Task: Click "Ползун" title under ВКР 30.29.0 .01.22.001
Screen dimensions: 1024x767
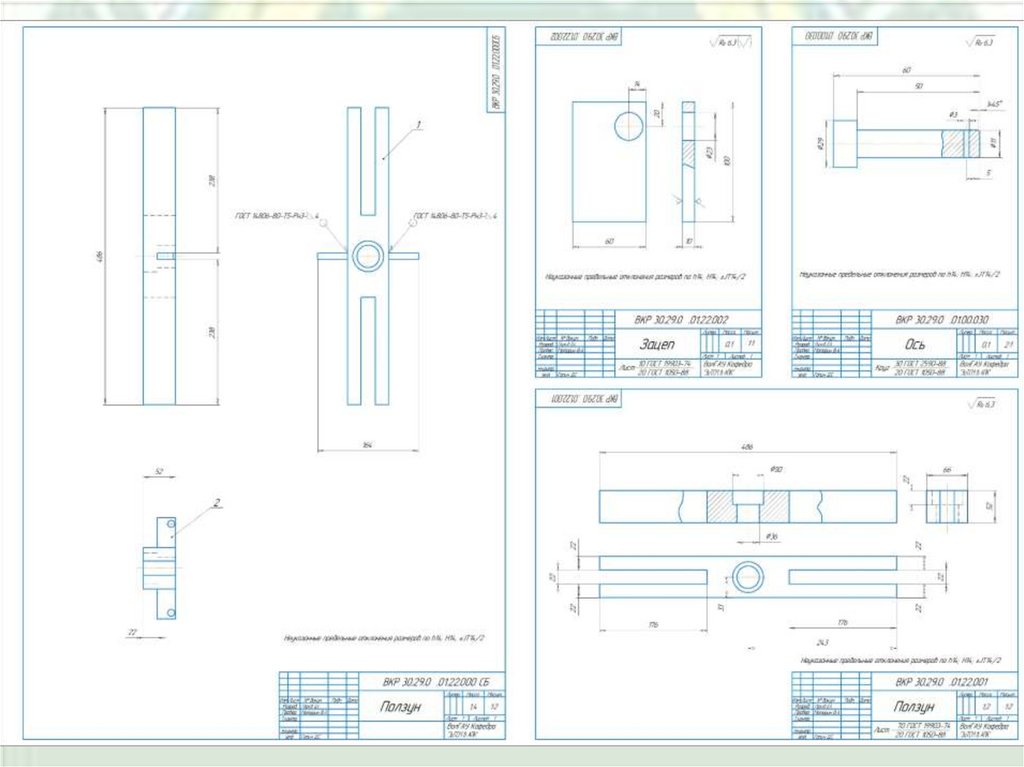Action: pos(914,706)
